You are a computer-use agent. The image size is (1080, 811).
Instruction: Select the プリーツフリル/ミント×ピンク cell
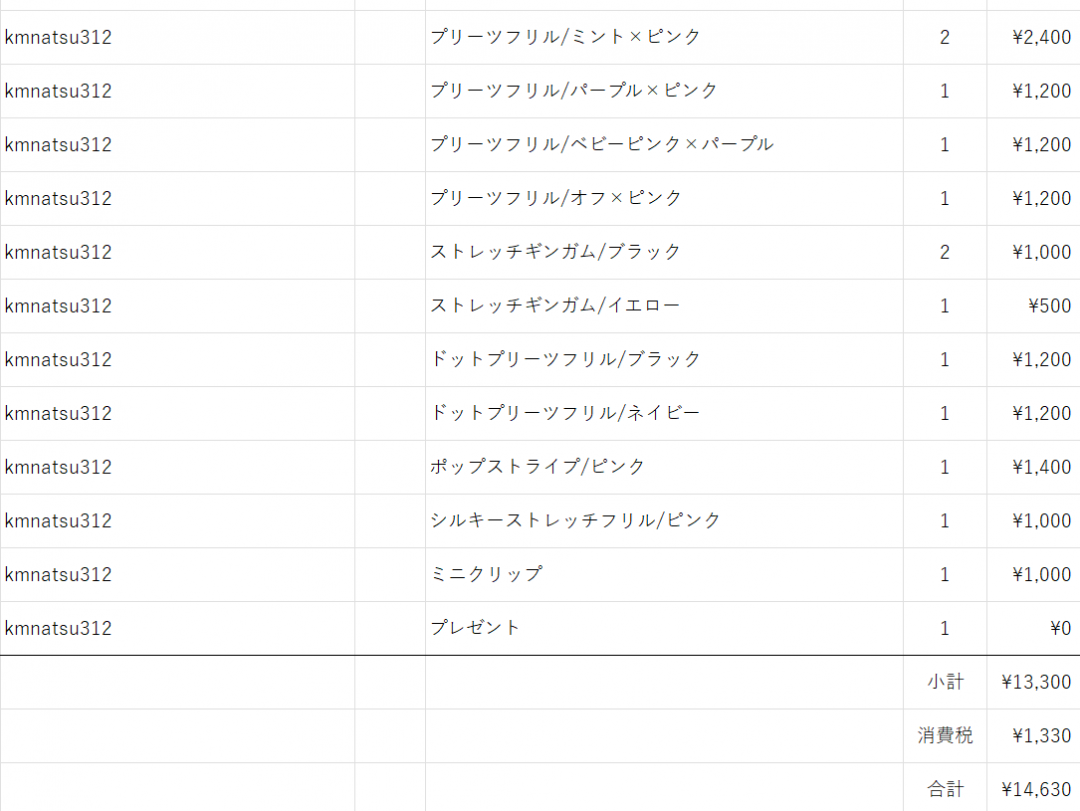[565, 37]
